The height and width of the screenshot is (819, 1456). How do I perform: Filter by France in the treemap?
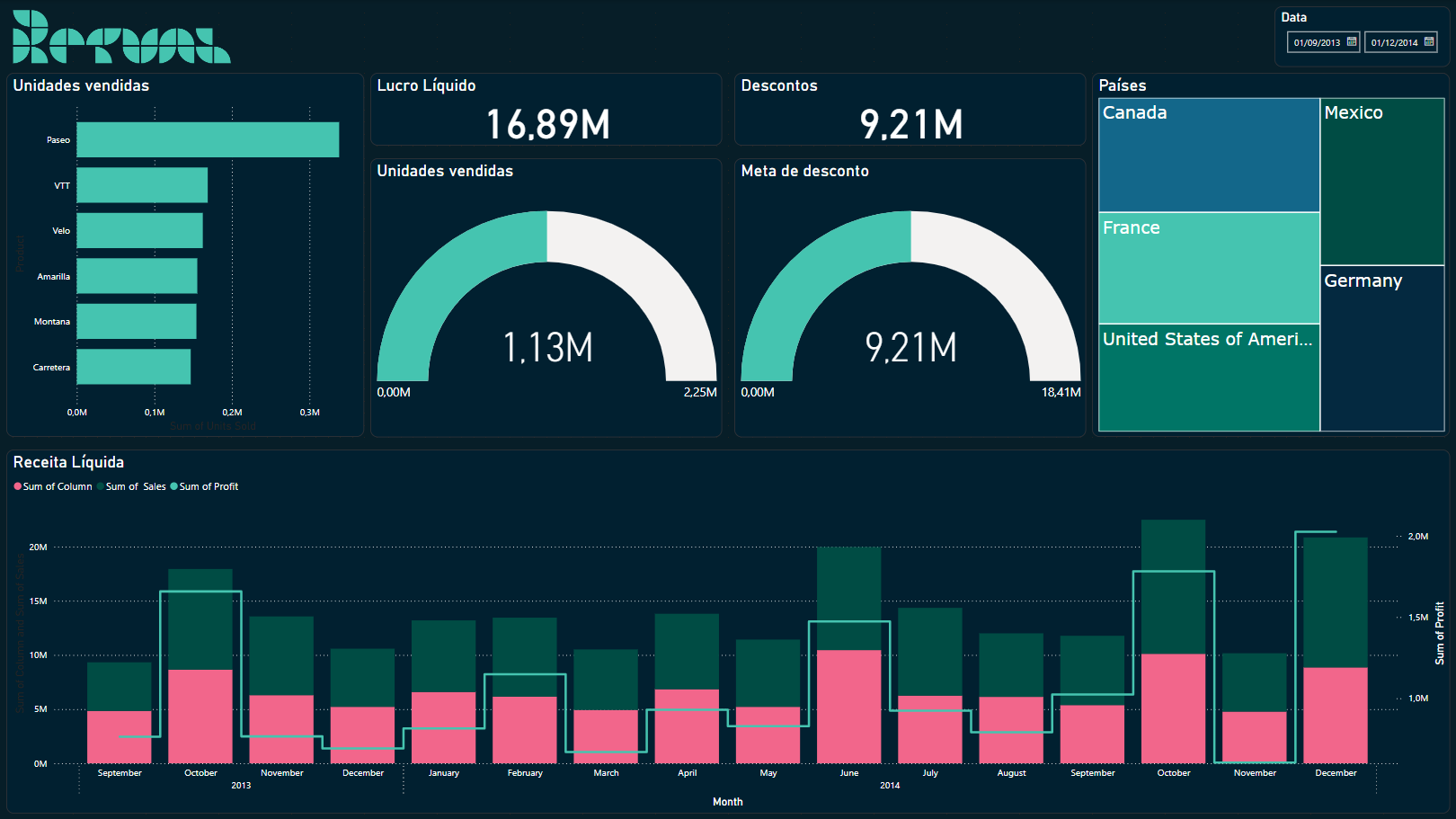click(1208, 268)
